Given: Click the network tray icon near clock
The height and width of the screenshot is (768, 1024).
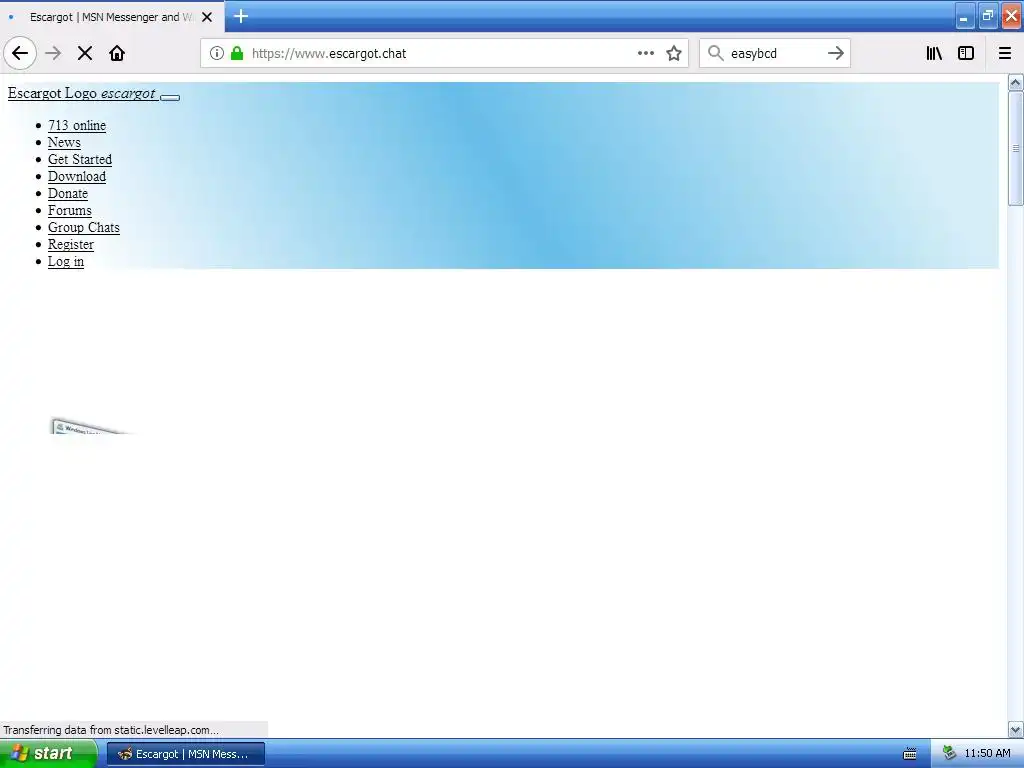Looking at the screenshot, I should pos(949,754).
